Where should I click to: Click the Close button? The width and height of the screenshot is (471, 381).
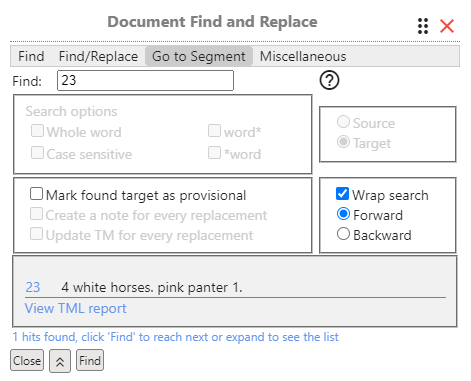coord(27,360)
